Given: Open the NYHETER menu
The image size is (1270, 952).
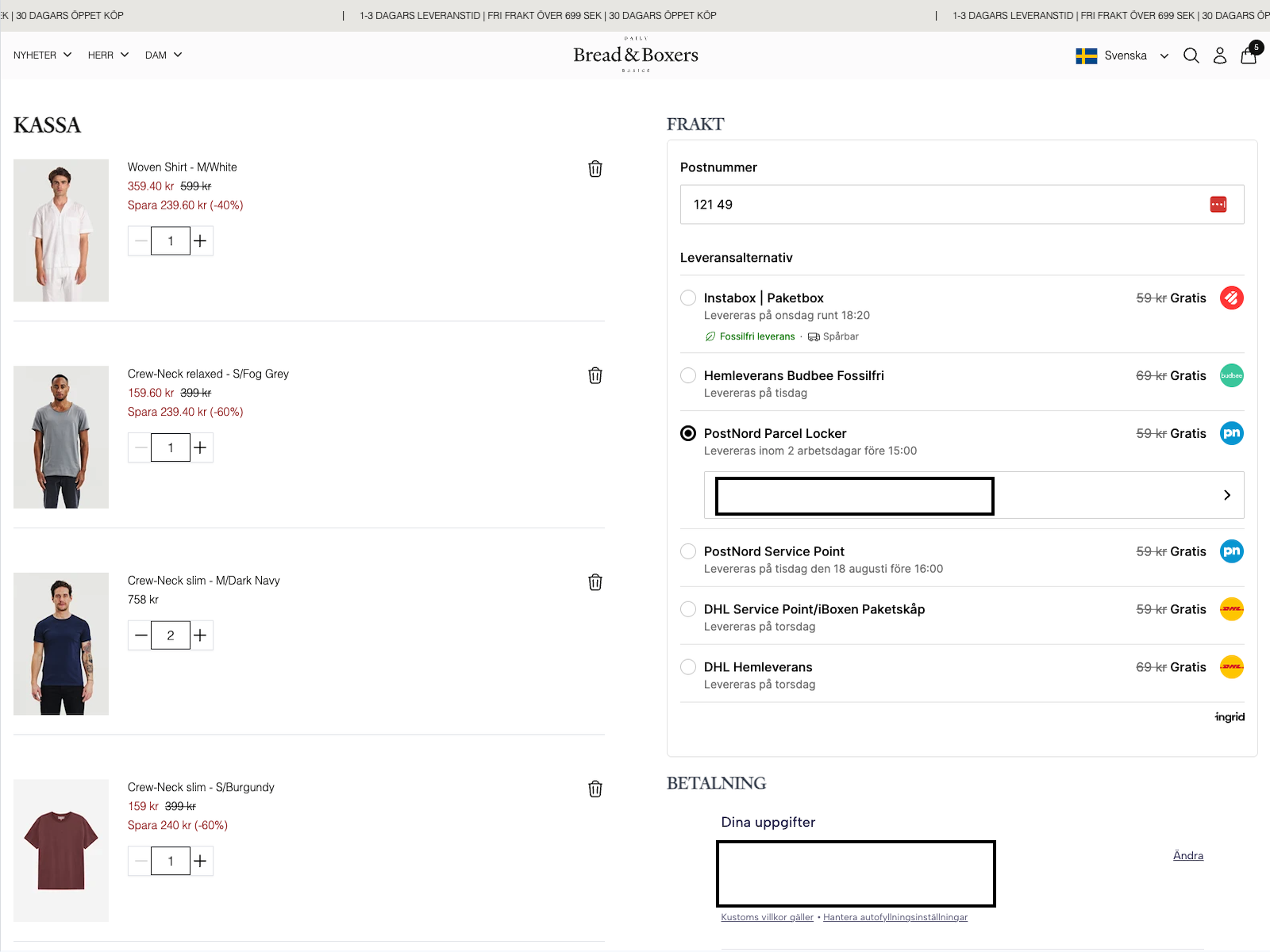Looking at the screenshot, I should tap(43, 56).
